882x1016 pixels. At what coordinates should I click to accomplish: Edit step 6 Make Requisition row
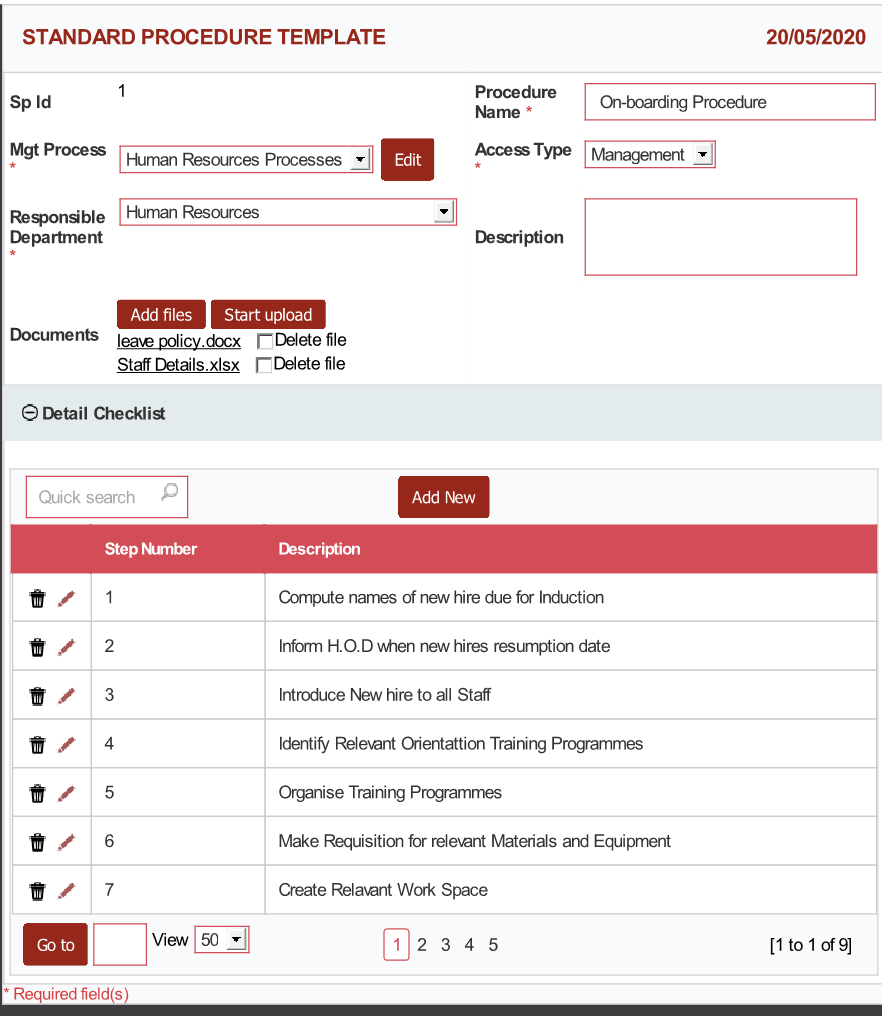click(x=66, y=842)
